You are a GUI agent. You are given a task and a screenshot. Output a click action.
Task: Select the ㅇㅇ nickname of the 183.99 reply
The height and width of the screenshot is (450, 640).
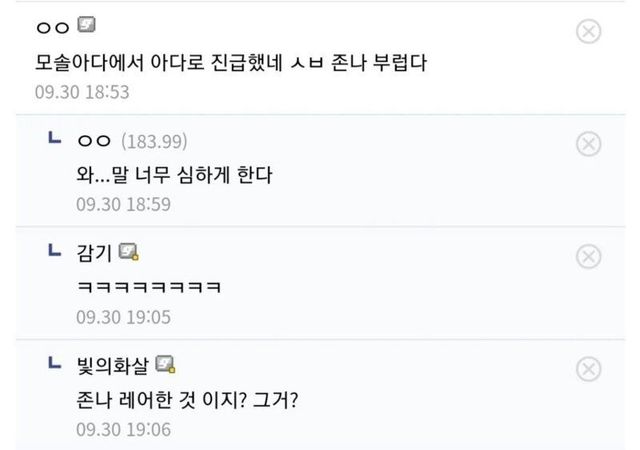(x=93, y=141)
